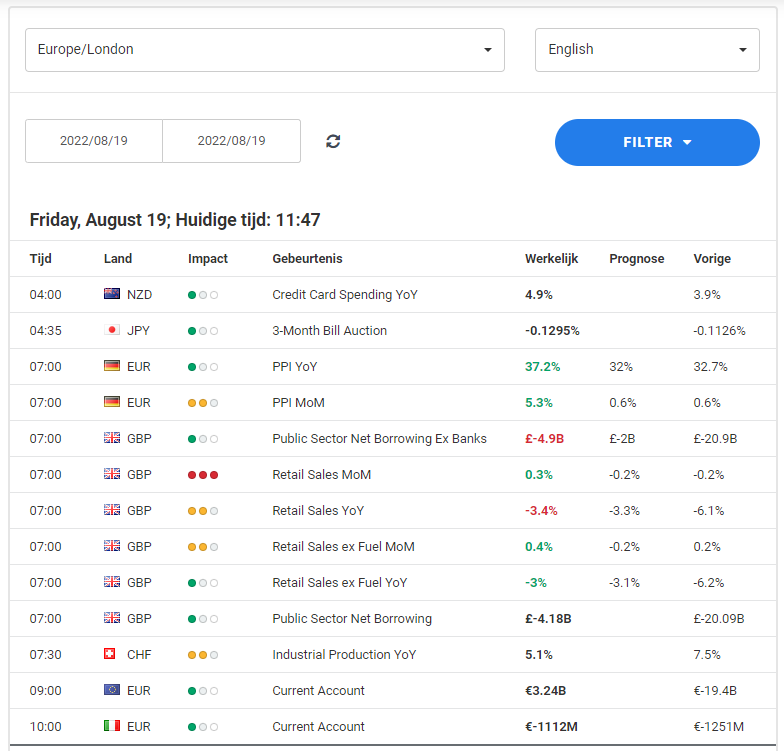The width and height of the screenshot is (784, 751).
Task: Open the Europe/London timezone dropdown
Action: point(264,50)
